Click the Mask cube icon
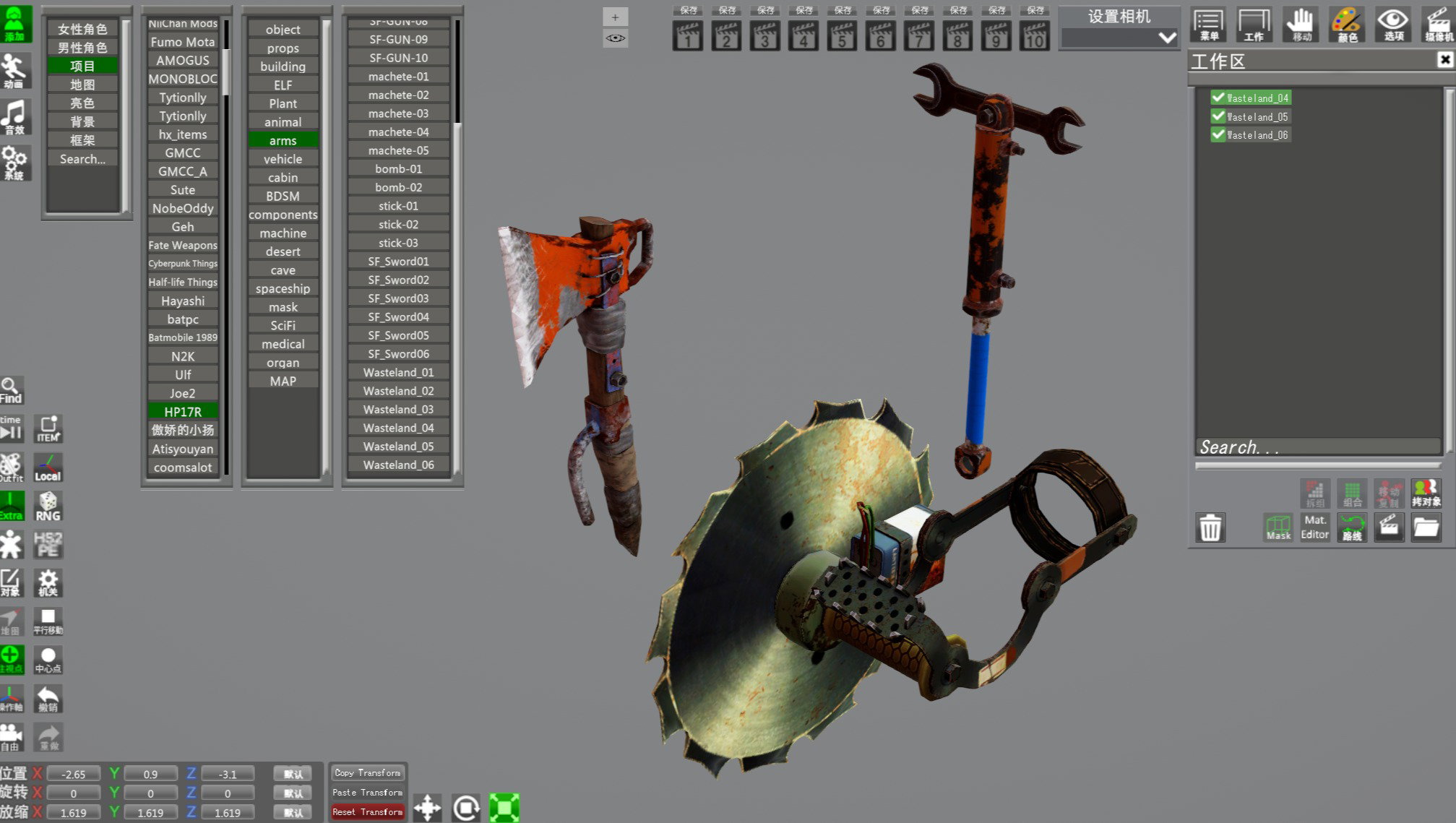This screenshot has width=1456, height=823. 1278,527
